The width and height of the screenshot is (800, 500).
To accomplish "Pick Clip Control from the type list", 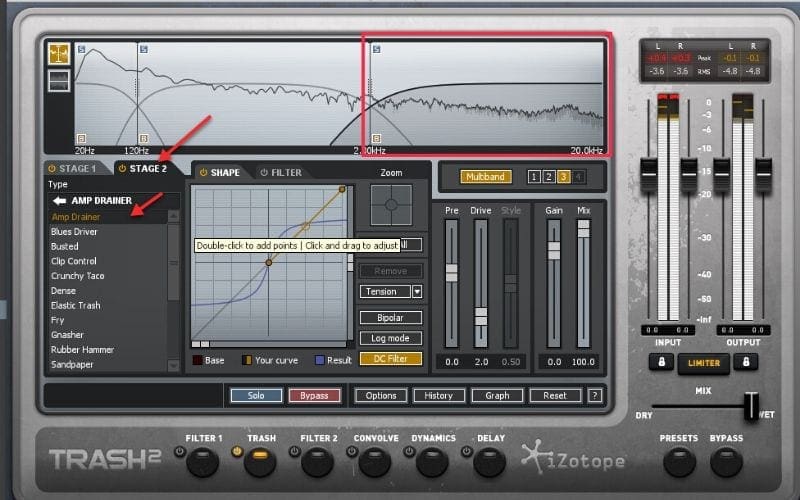I will pos(73,261).
